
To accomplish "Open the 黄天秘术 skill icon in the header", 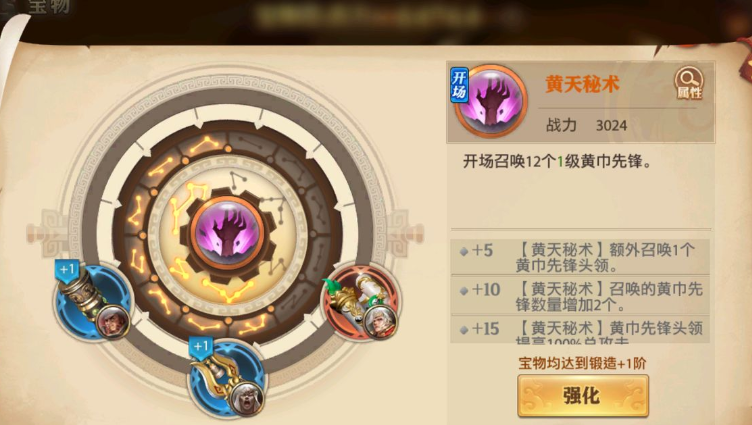I will tap(491, 102).
